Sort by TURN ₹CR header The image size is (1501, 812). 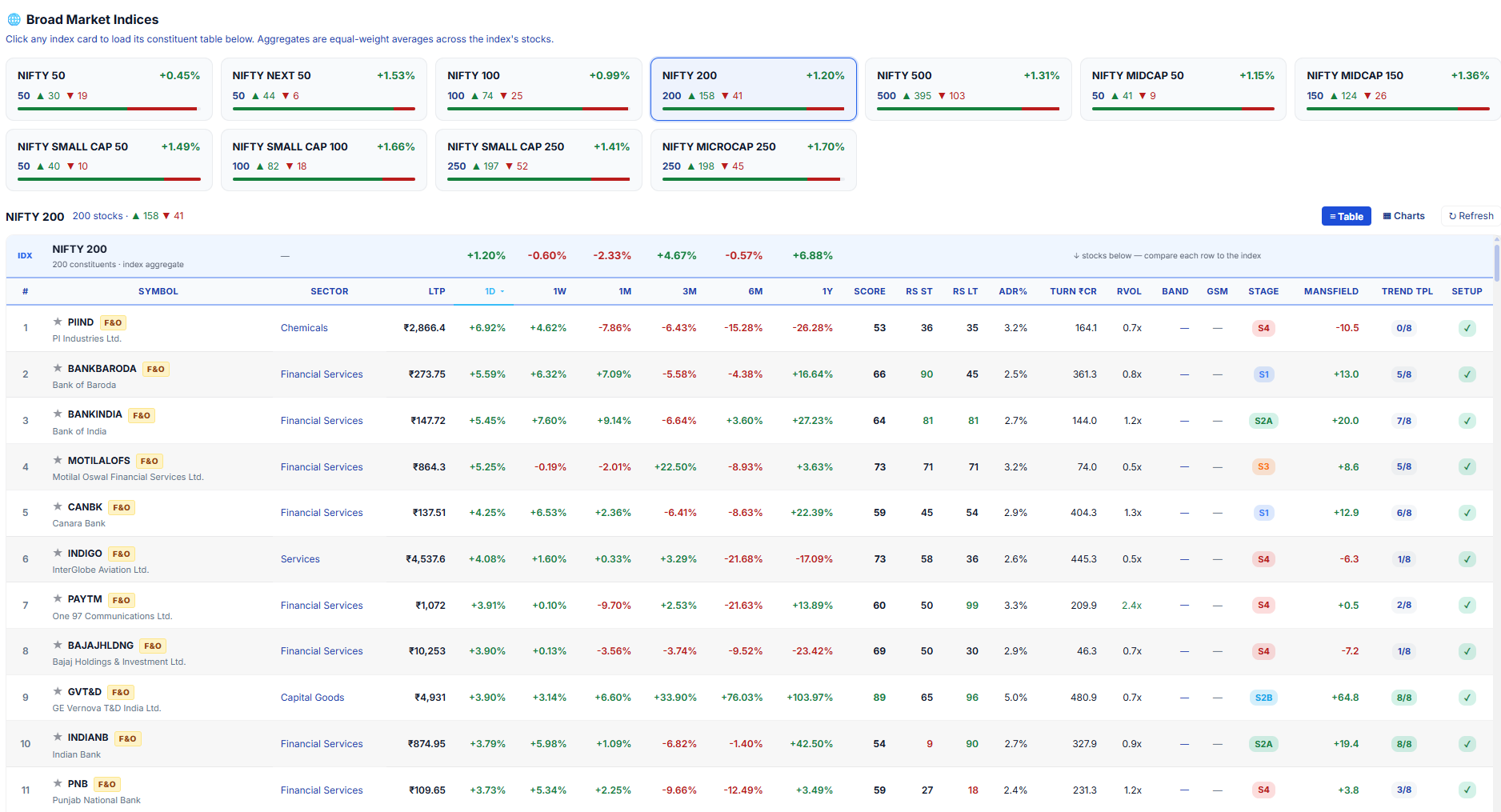1073,291
